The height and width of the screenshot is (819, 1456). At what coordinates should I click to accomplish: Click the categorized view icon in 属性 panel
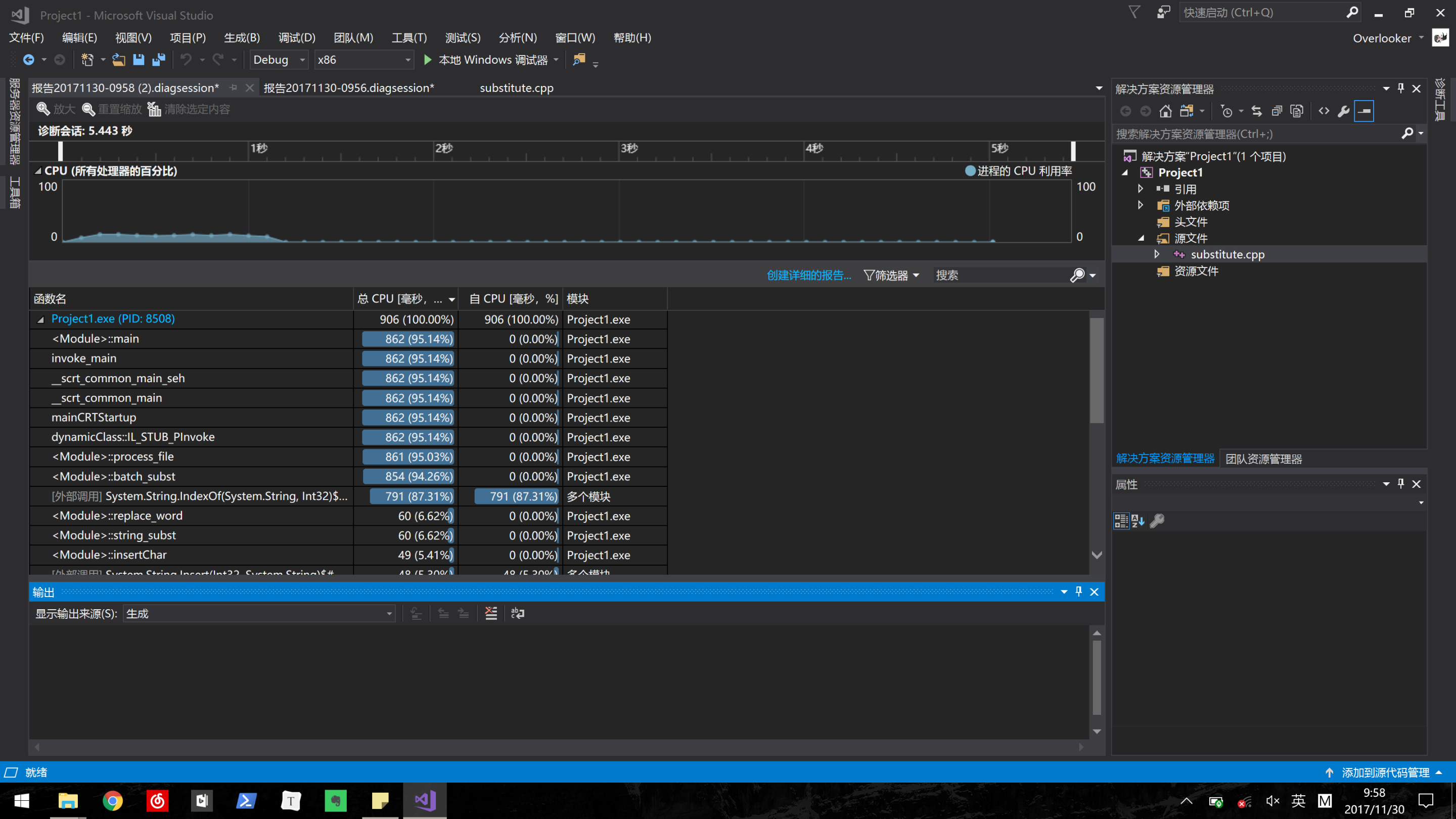point(1121,521)
